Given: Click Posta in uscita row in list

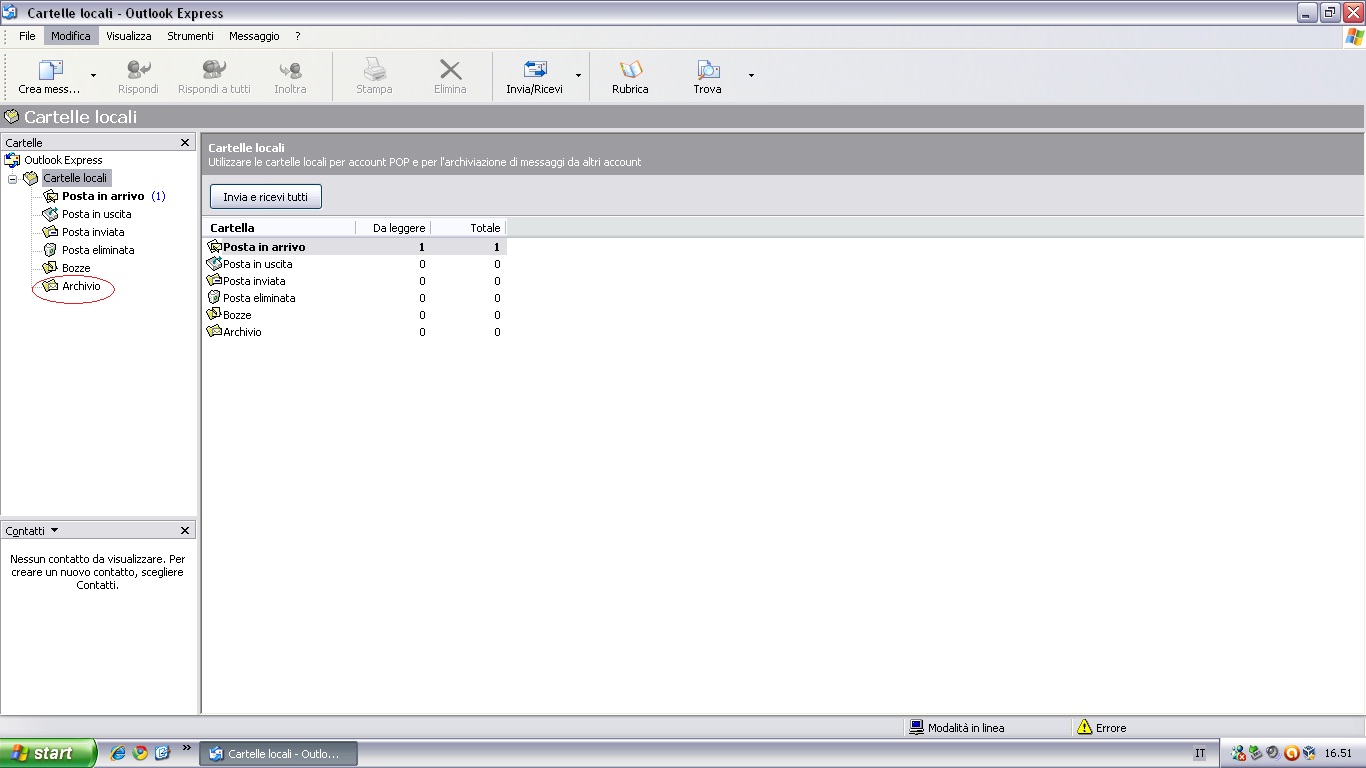Looking at the screenshot, I should tap(355, 264).
